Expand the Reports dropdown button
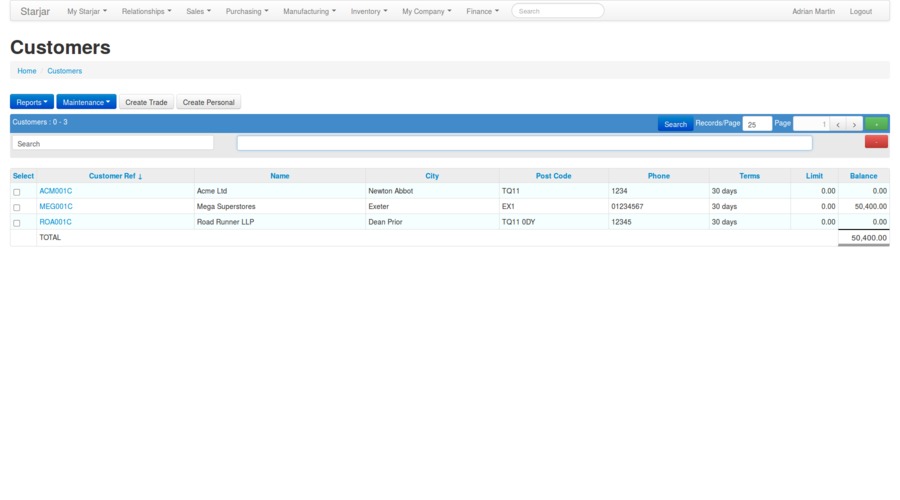Image resolution: width=900 pixels, height=500 pixels. pyautogui.click(x=32, y=102)
